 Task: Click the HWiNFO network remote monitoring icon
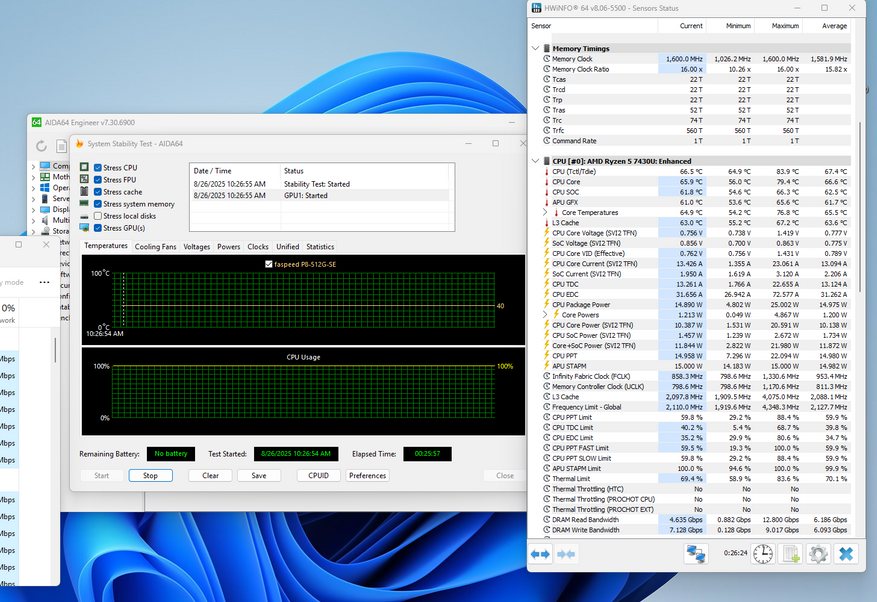[x=696, y=553]
